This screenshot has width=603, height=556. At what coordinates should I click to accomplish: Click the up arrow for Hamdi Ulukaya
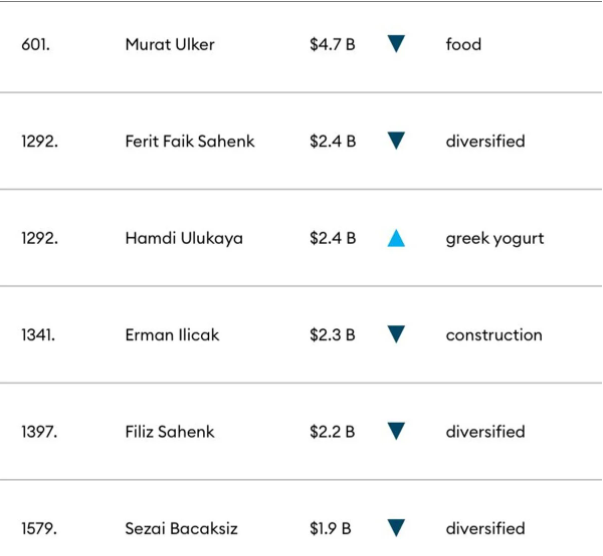pos(396,238)
